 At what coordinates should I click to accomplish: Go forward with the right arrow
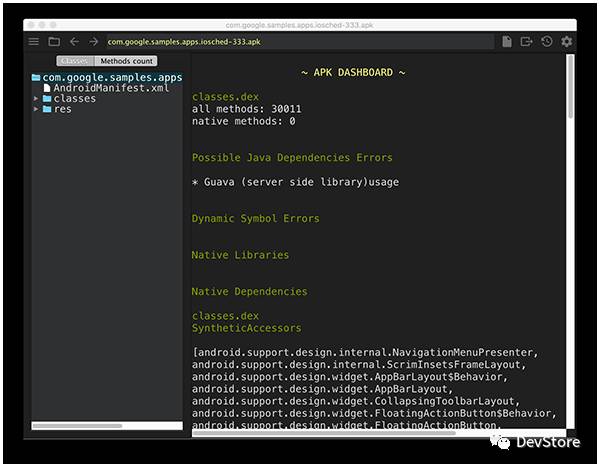94,41
